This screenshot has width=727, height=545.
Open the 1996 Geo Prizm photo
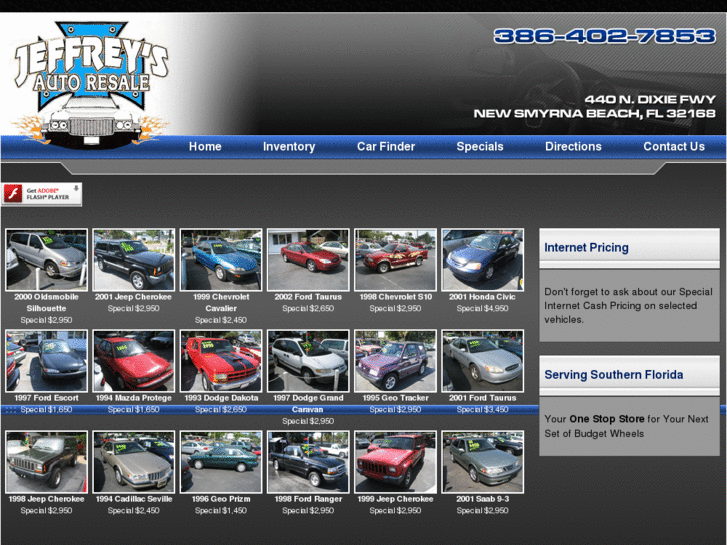pyautogui.click(x=221, y=462)
